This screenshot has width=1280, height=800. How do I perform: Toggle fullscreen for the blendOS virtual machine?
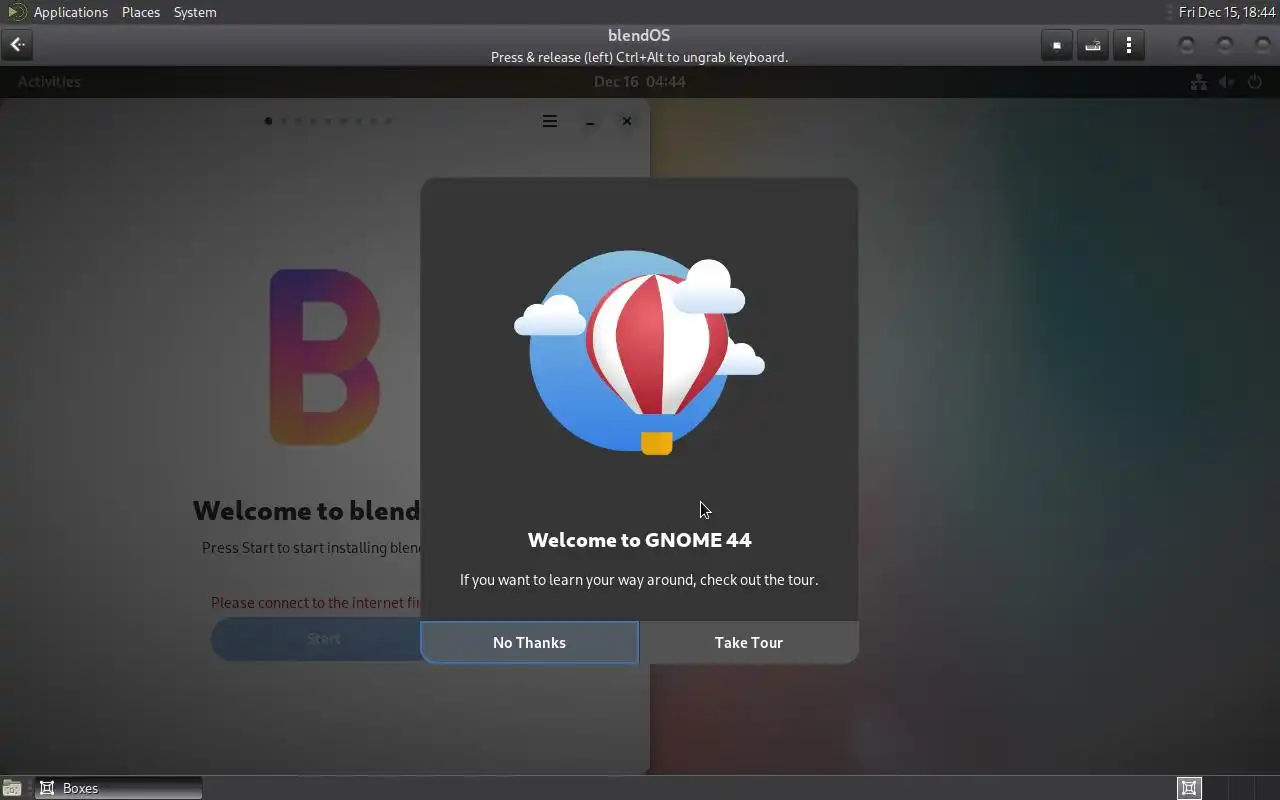[1056, 45]
